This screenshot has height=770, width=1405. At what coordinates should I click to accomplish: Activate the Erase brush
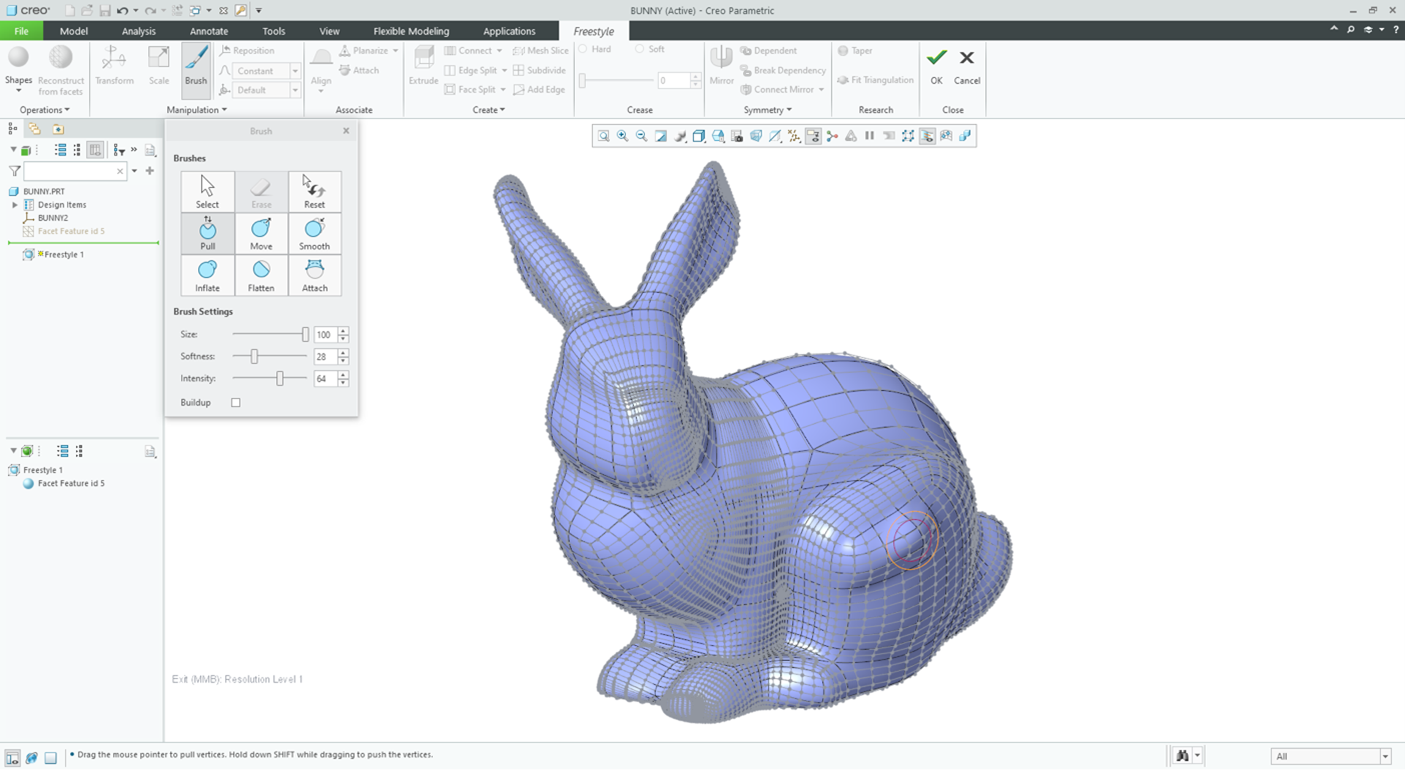(261, 191)
